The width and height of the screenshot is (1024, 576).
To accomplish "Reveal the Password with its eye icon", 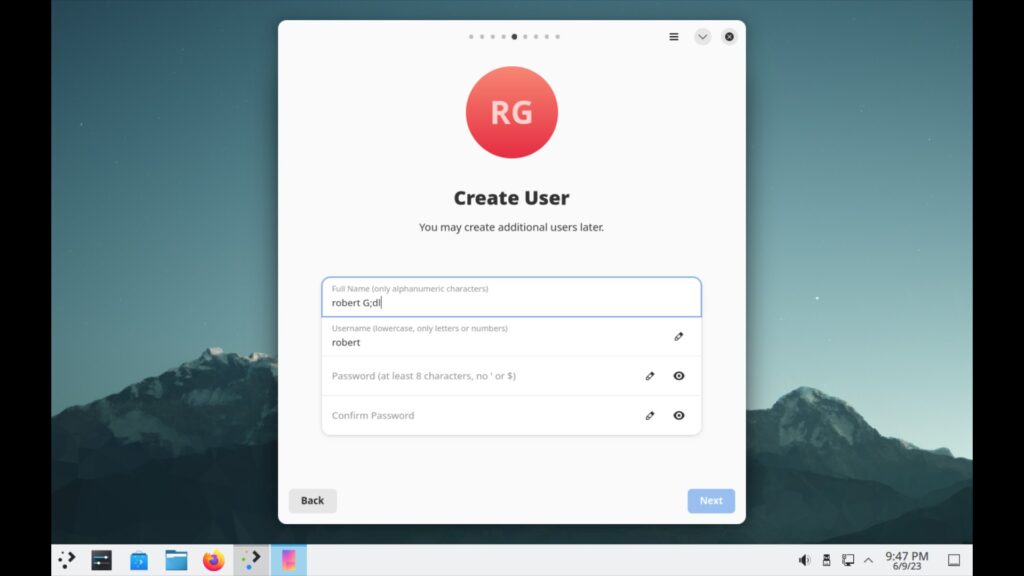I will coord(679,376).
